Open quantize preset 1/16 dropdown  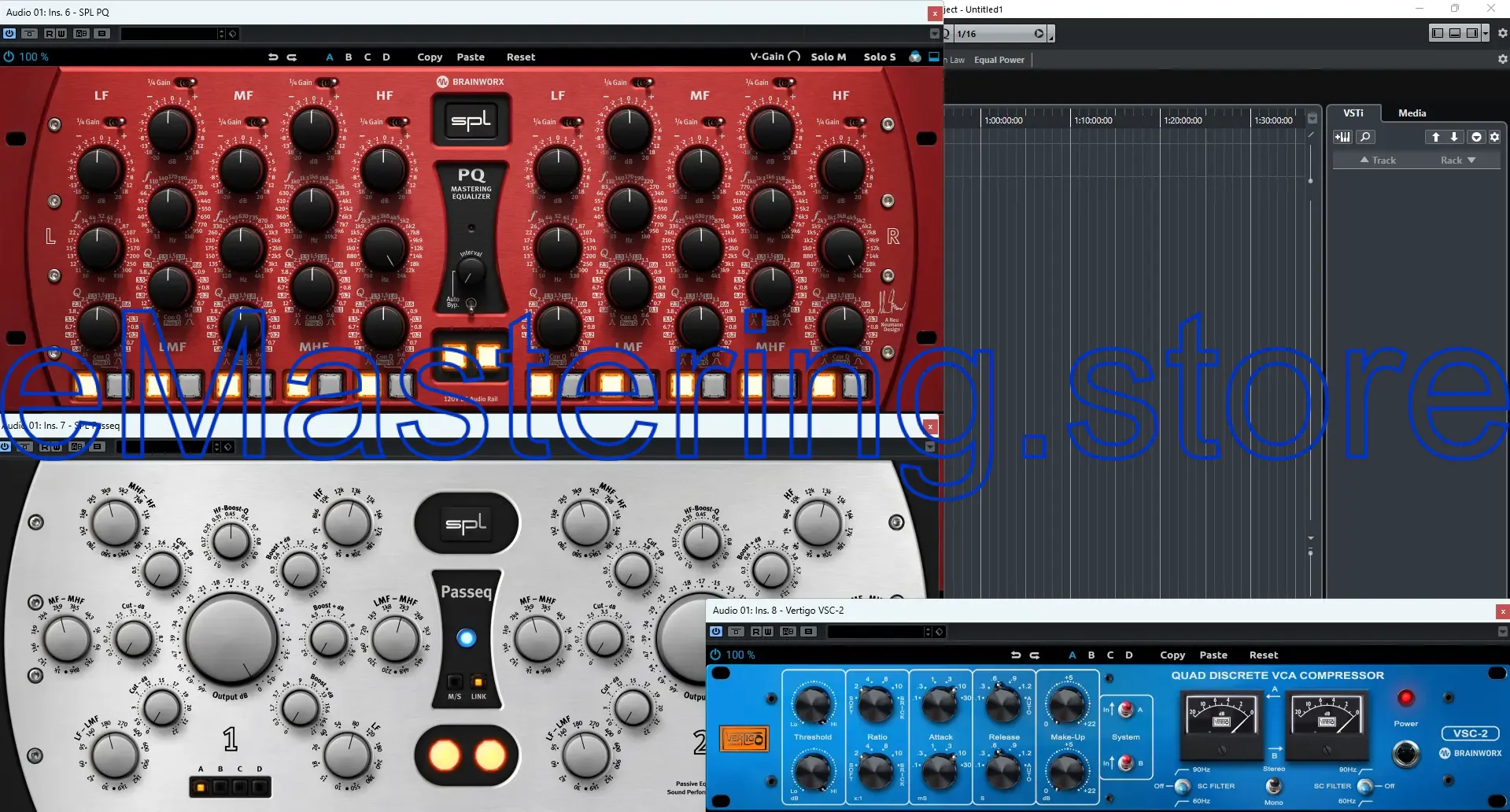(x=1039, y=34)
